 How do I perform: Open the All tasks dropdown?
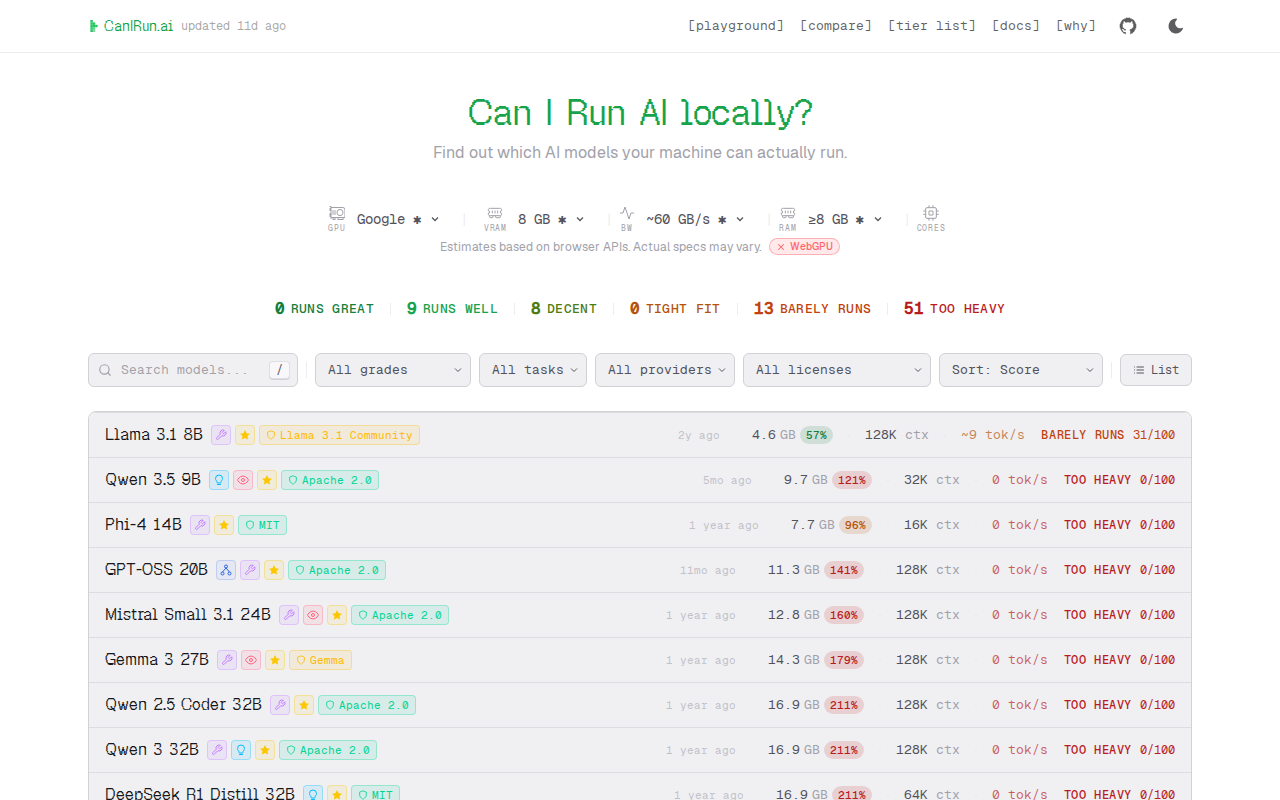533,370
